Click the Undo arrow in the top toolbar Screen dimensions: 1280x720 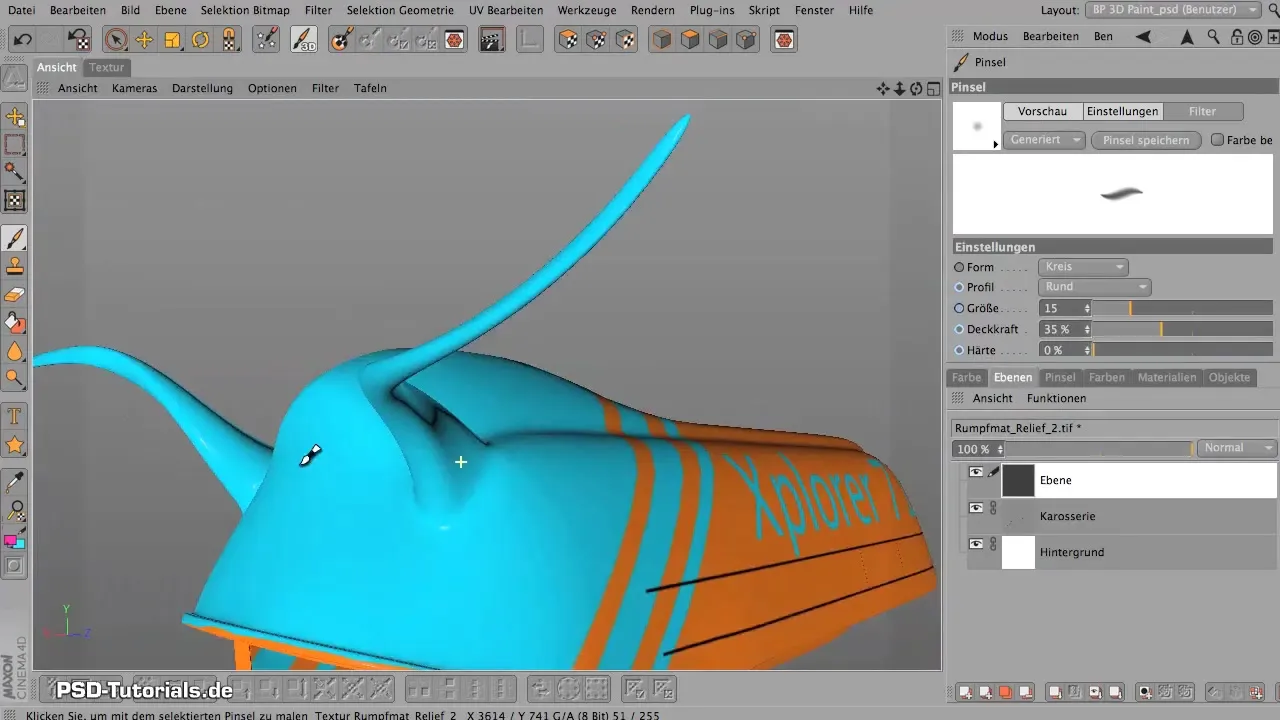(x=22, y=40)
